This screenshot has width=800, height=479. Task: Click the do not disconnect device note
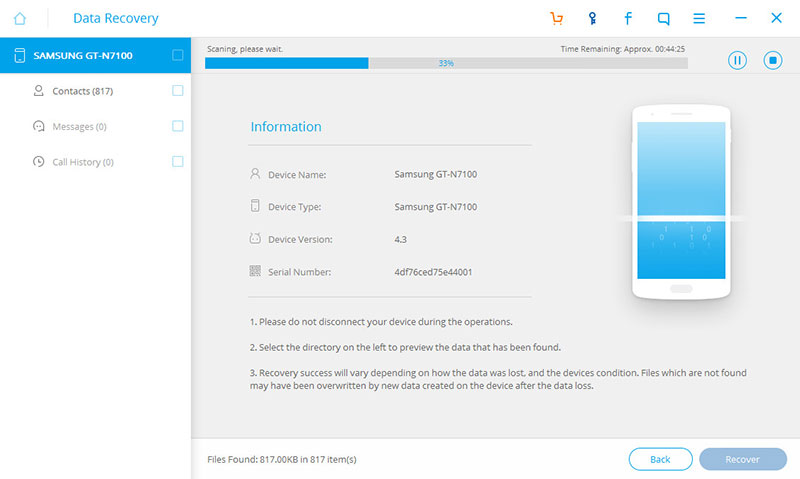381,322
